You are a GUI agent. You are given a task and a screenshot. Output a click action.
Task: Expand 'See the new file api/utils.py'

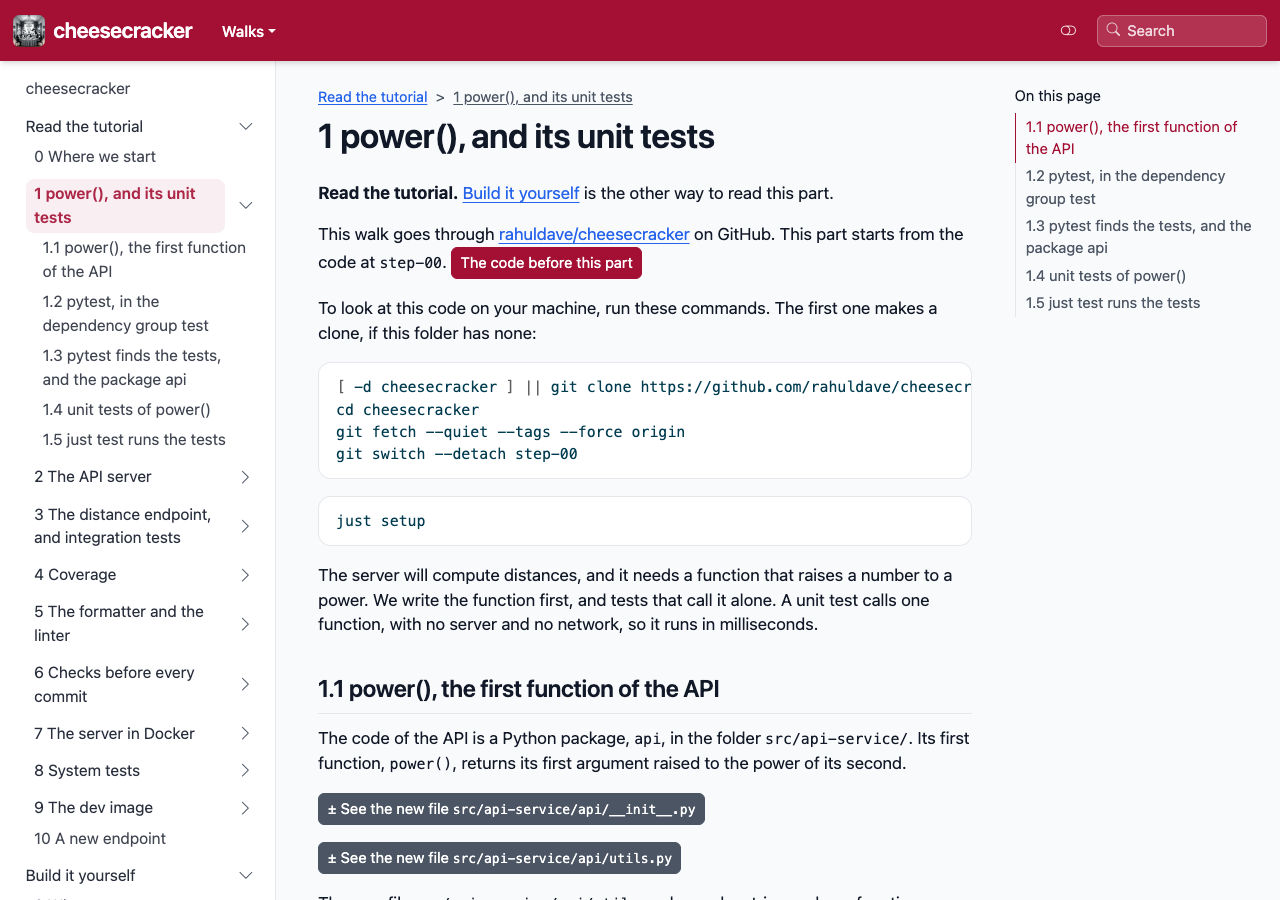(x=499, y=858)
